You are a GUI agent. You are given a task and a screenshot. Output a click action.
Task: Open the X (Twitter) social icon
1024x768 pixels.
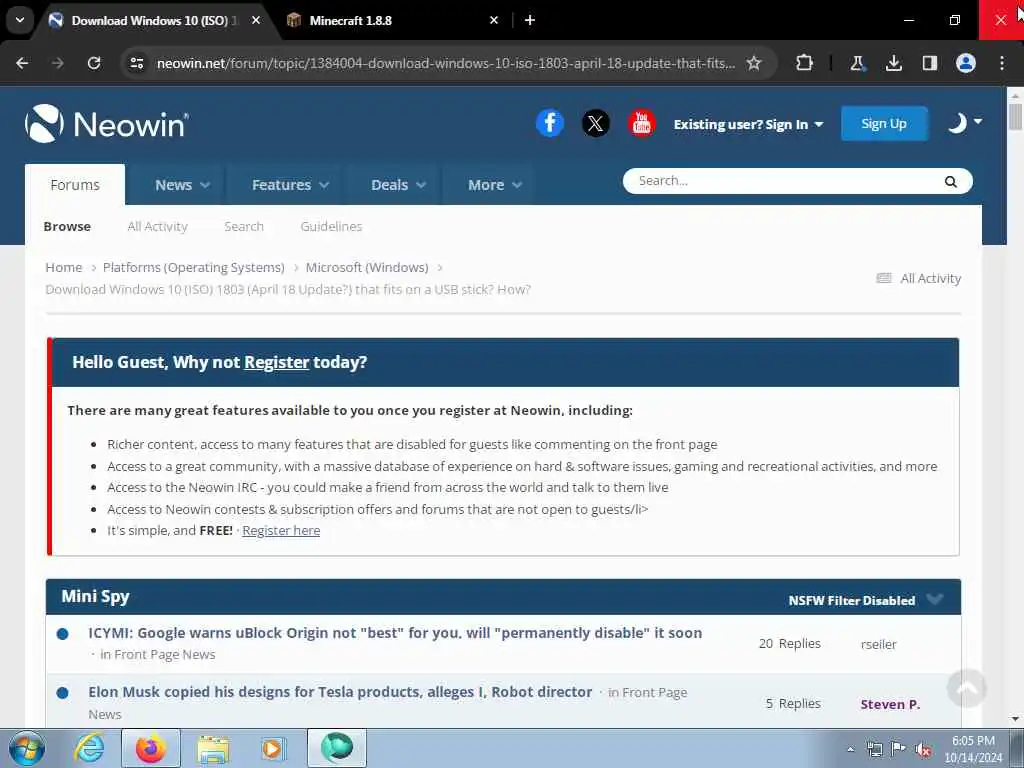(x=596, y=123)
